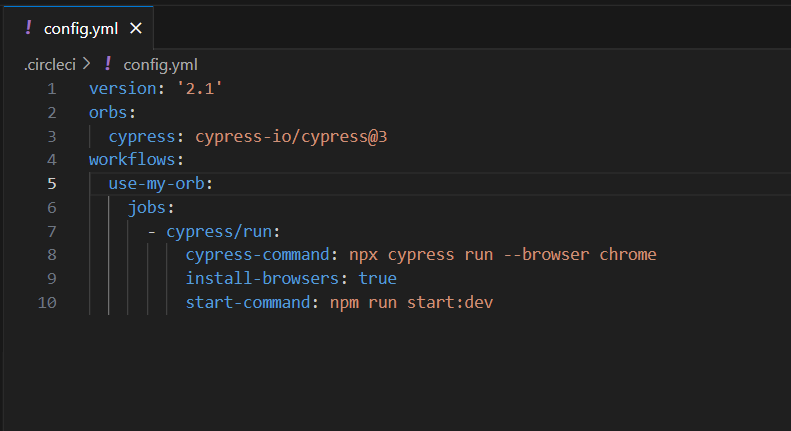The image size is (791, 431).
Task: Click the '2.1' version string
Action: point(199,88)
